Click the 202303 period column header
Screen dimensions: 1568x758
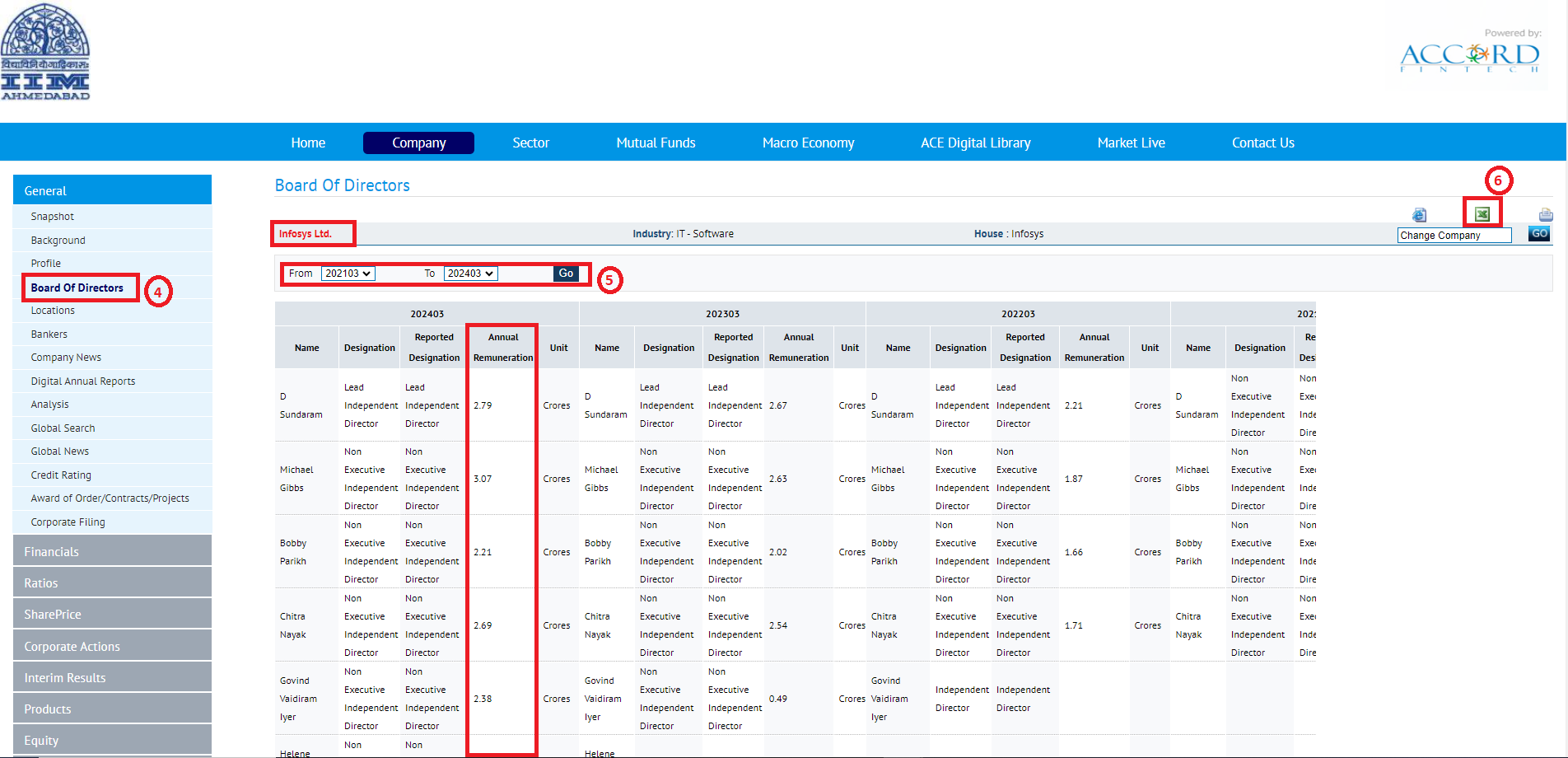point(722,314)
